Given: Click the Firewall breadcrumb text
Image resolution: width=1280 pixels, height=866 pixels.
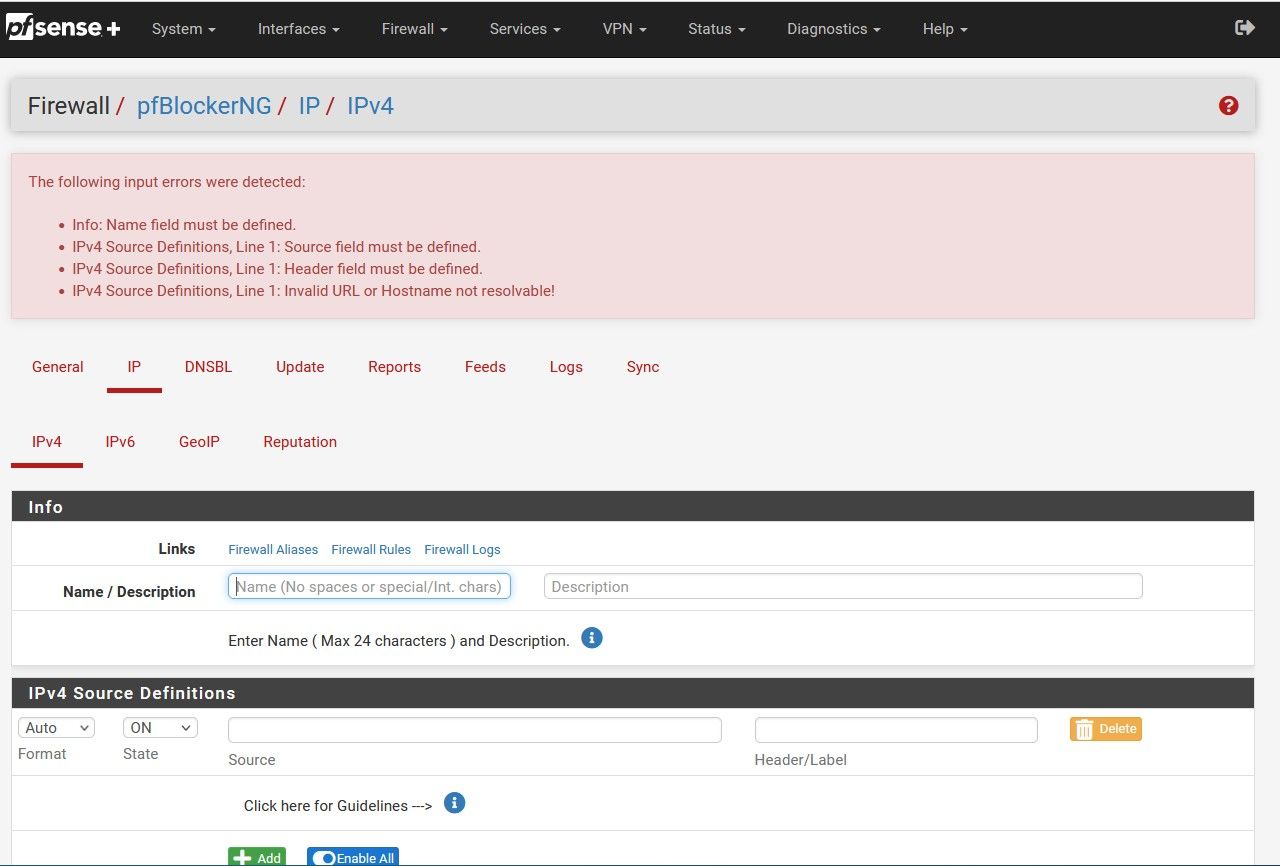Looking at the screenshot, I should pyautogui.click(x=68, y=105).
